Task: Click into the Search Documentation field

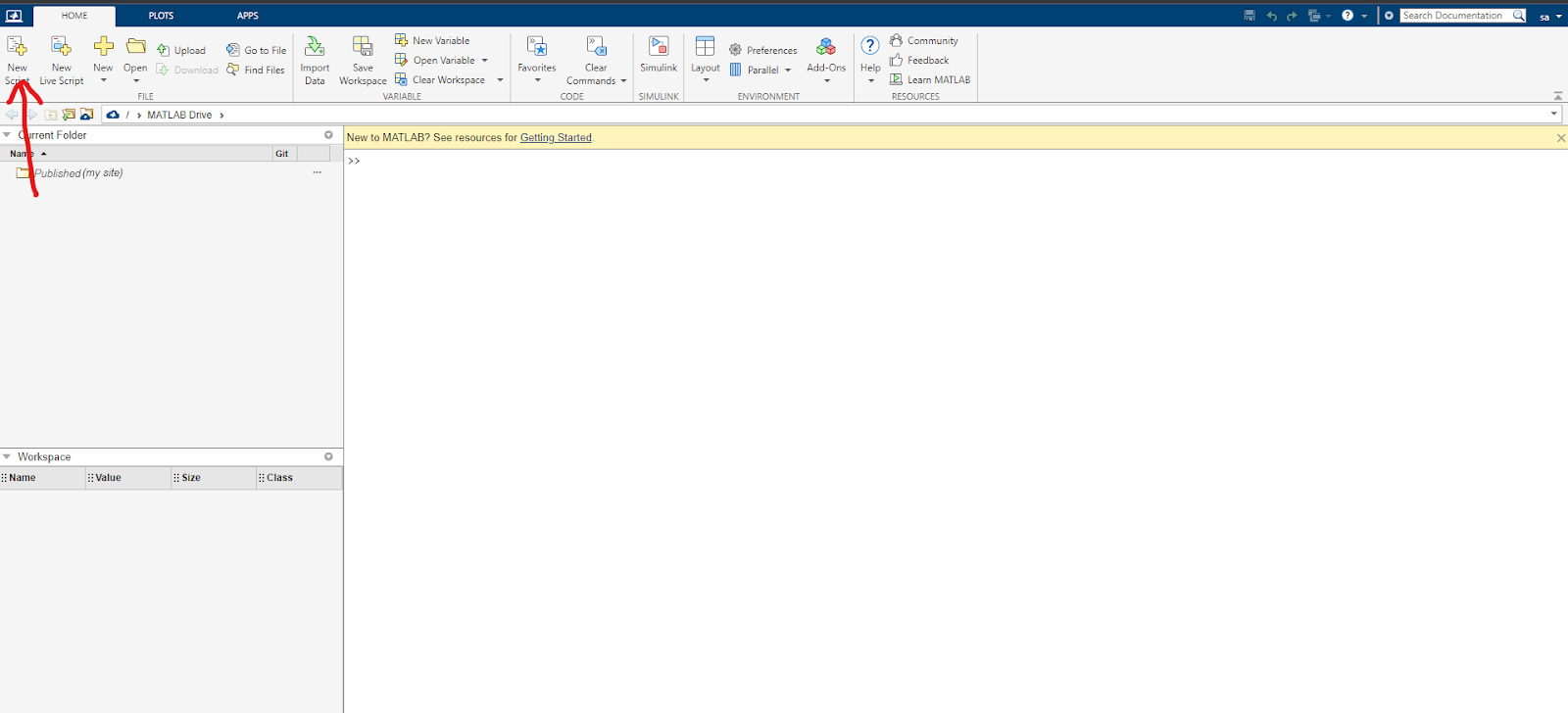Action: pos(1455,16)
